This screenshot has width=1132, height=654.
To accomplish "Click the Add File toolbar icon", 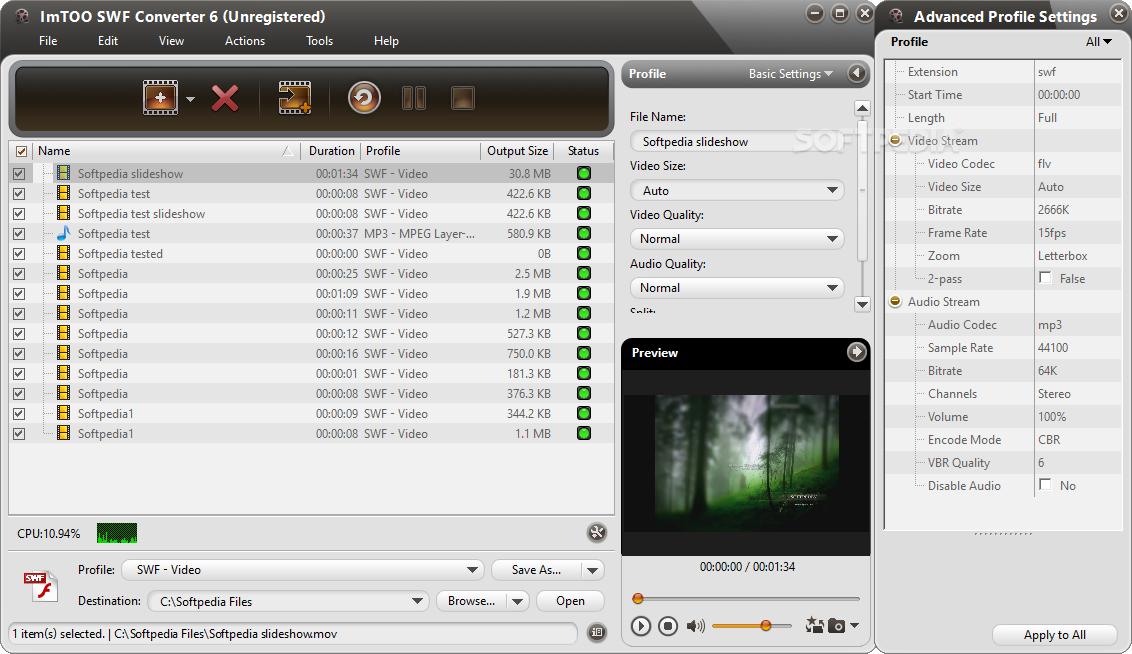I will click(160, 97).
